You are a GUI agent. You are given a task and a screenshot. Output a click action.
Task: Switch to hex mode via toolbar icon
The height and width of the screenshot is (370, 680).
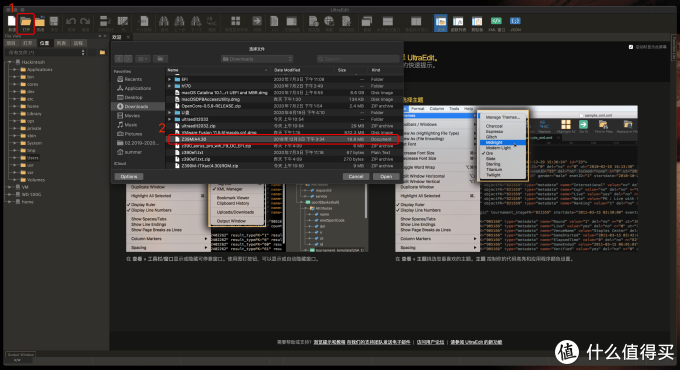(x=144, y=21)
